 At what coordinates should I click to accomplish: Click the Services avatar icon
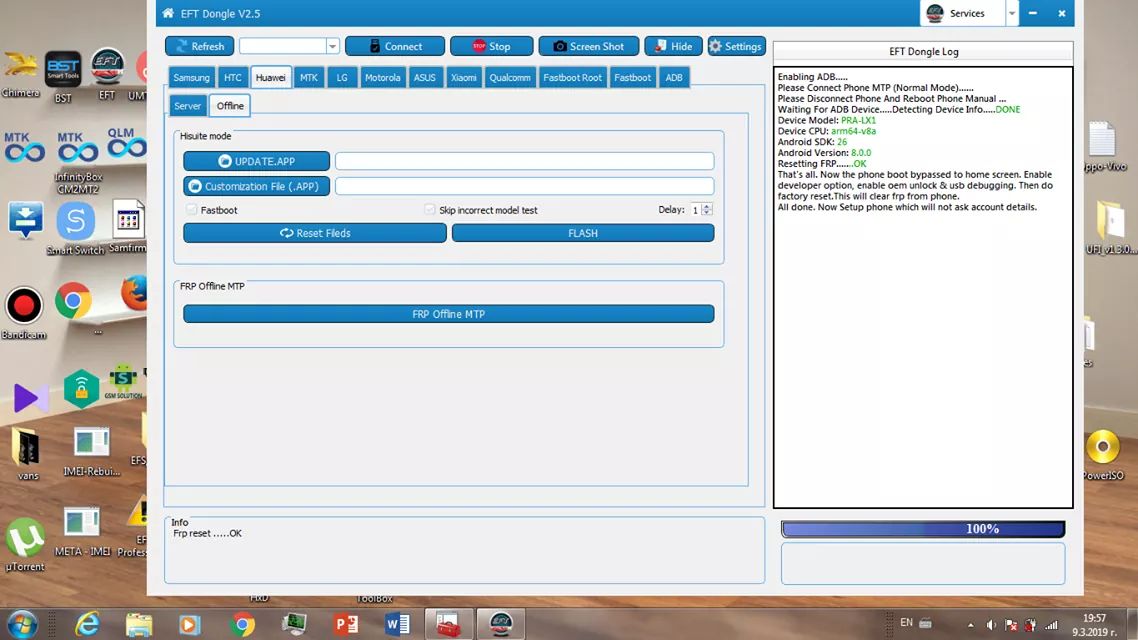point(935,13)
